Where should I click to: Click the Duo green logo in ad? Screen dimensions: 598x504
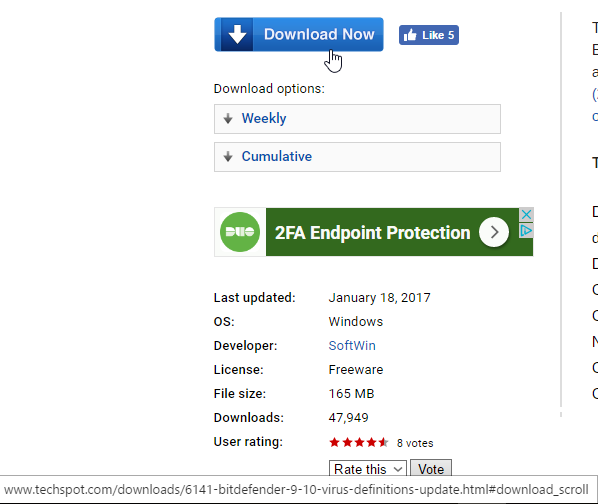[240, 232]
